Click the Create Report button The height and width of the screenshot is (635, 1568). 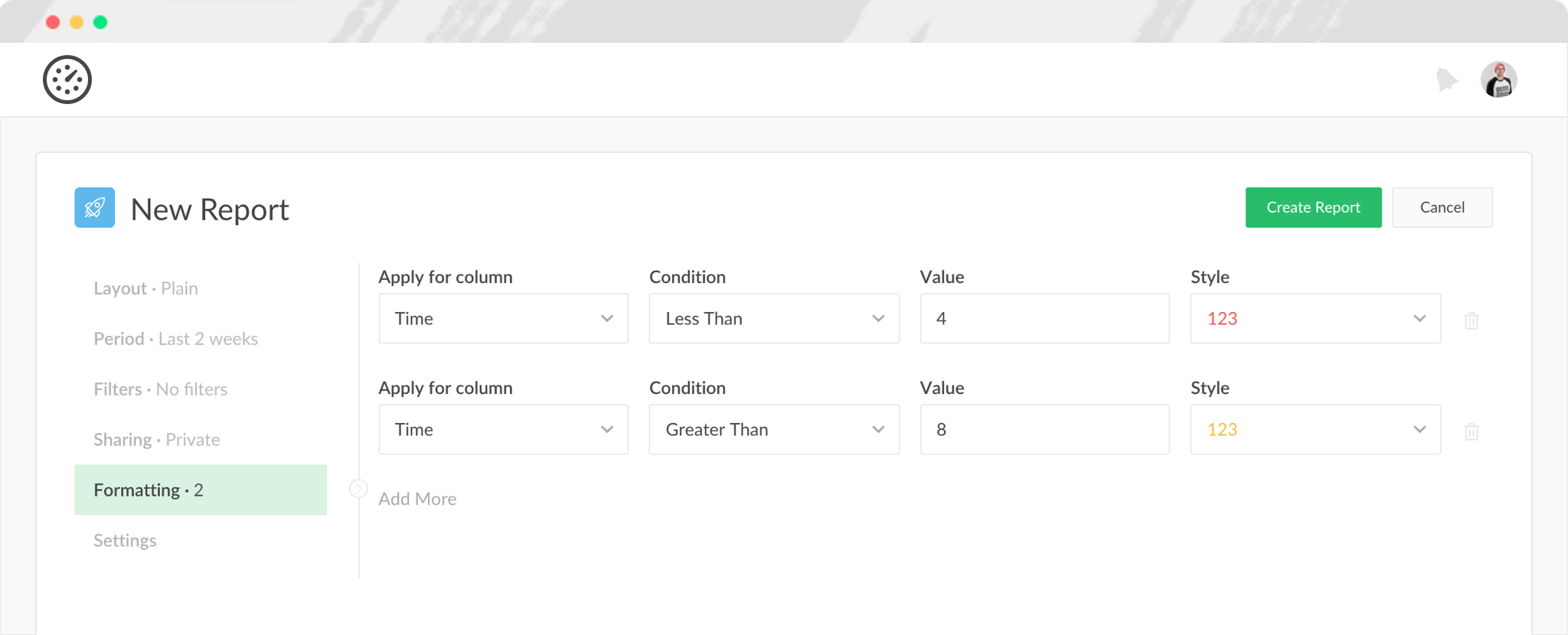click(x=1313, y=207)
